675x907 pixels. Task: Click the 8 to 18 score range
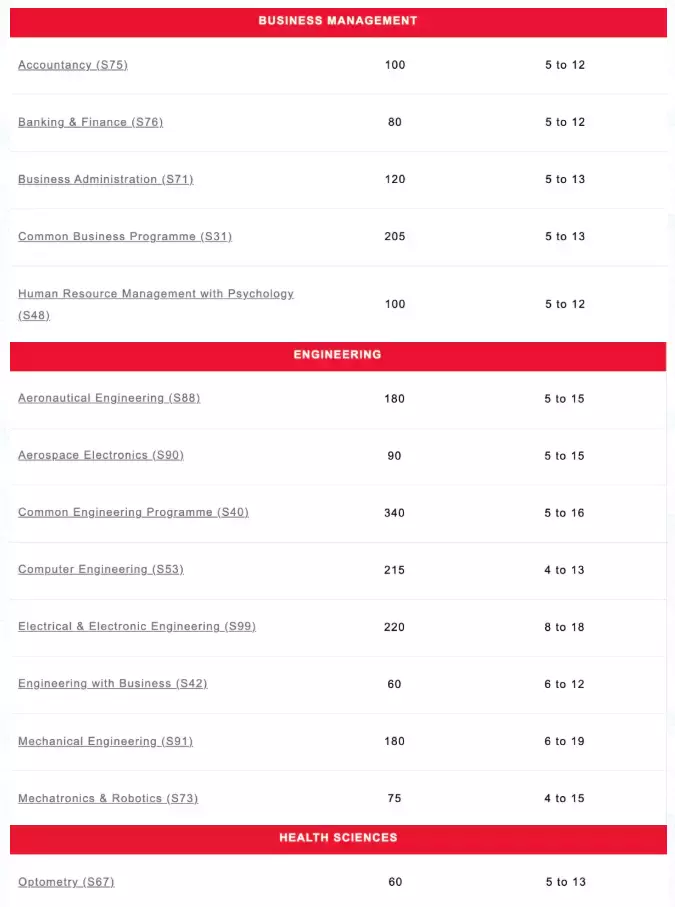564,627
